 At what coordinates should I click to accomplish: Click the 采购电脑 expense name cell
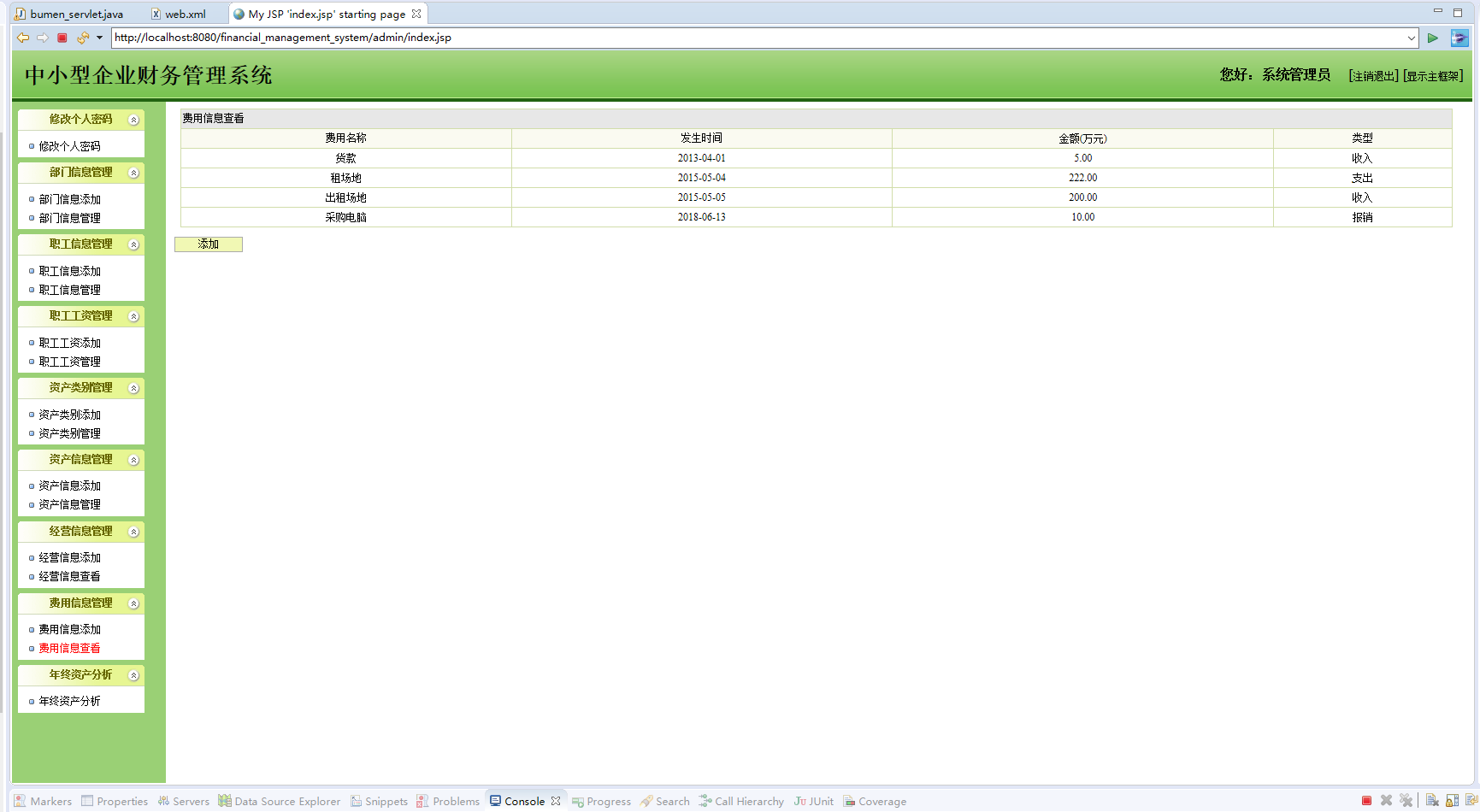pos(346,217)
